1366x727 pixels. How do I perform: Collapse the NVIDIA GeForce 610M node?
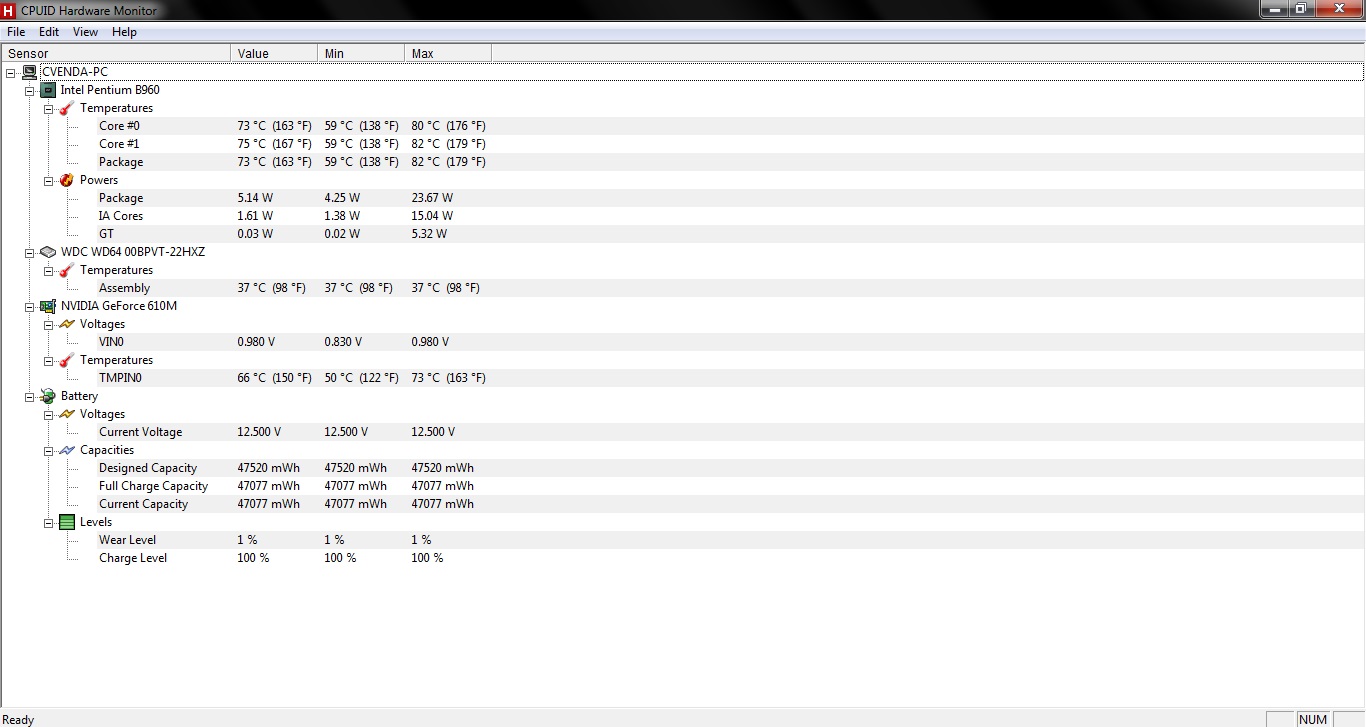coord(30,306)
